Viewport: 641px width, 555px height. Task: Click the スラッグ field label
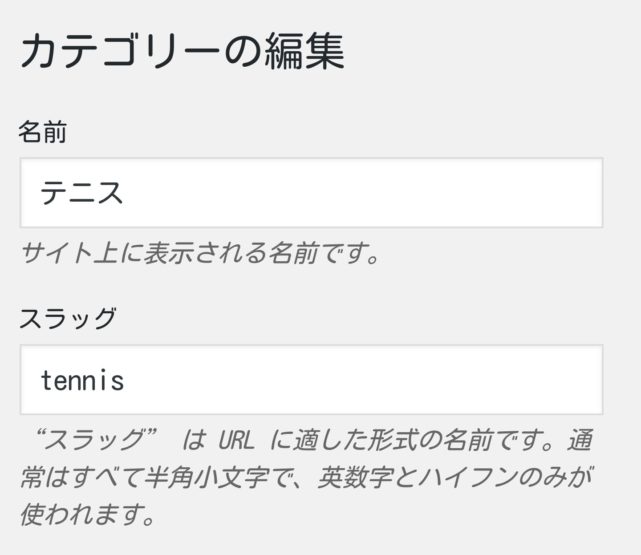click(x=68, y=319)
